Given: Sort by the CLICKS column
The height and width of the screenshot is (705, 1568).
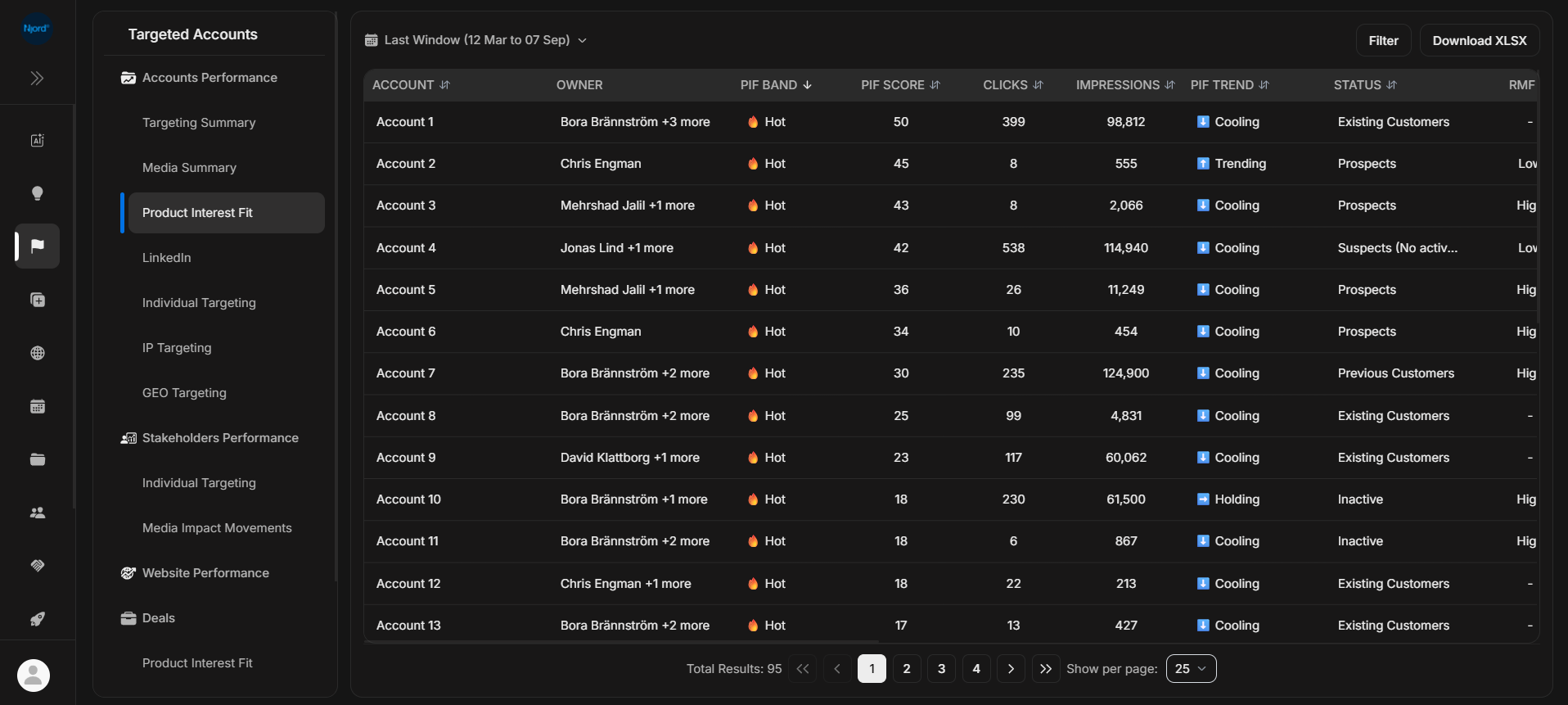Looking at the screenshot, I should pos(1038,85).
